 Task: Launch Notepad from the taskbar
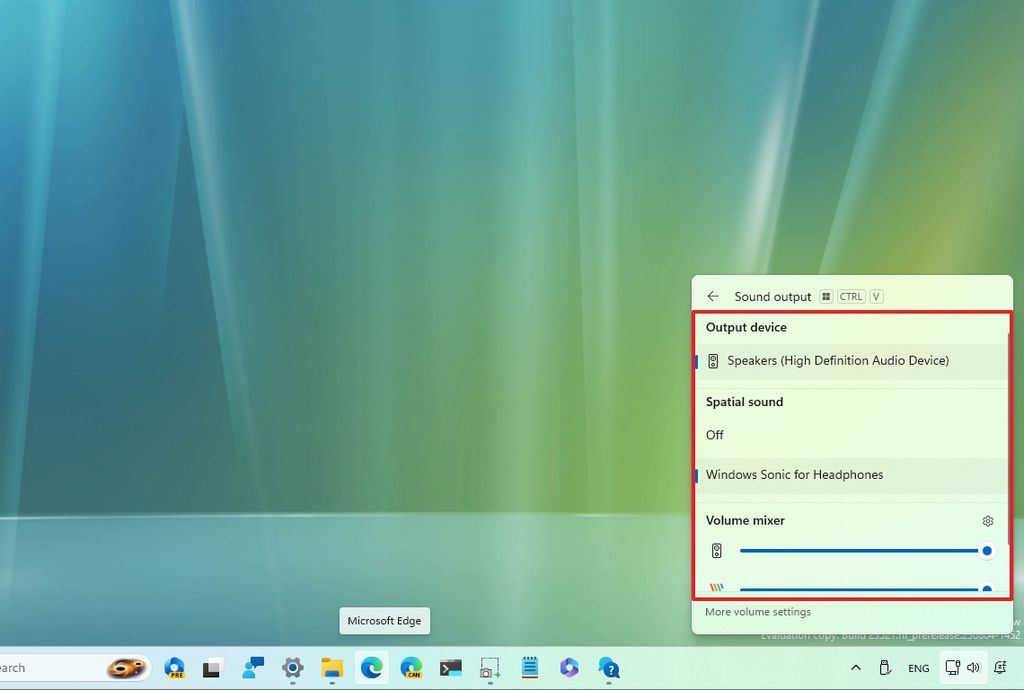tap(529, 668)
